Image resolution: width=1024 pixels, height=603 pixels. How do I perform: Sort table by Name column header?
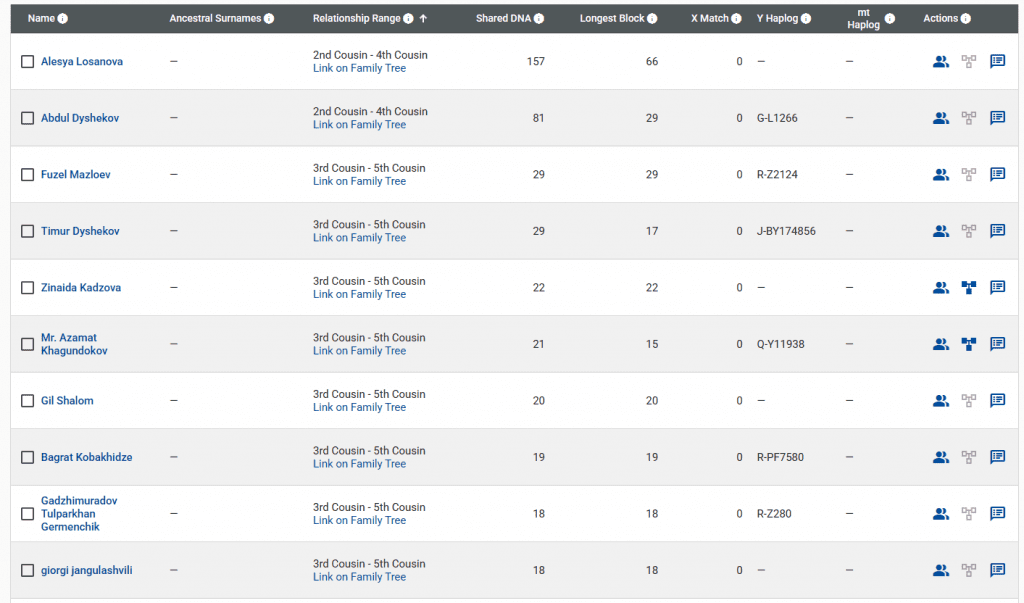pos(41,19)
